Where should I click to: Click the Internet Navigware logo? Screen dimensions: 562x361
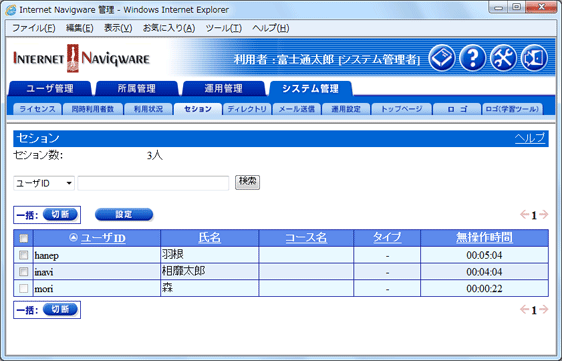pyautogui.click(x=81, y=58)
